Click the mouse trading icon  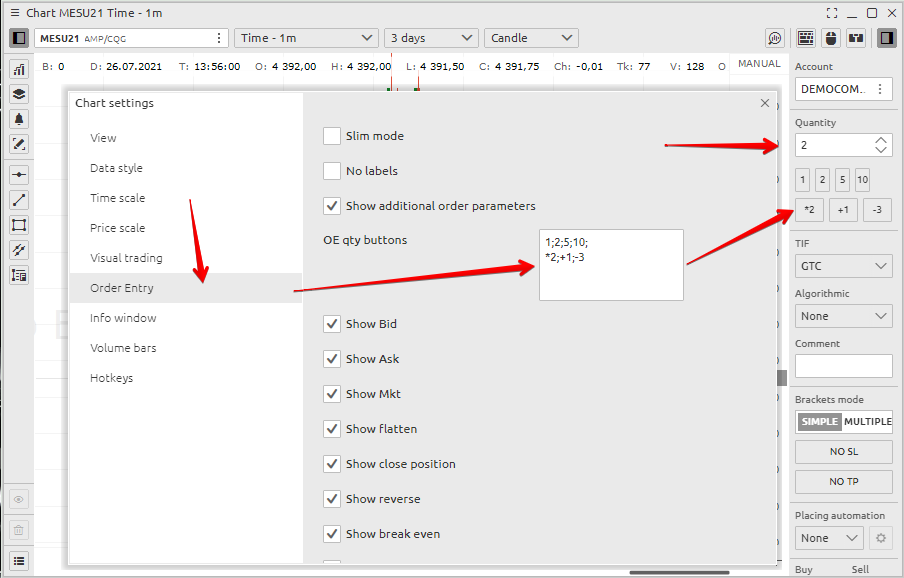[830, 38]
